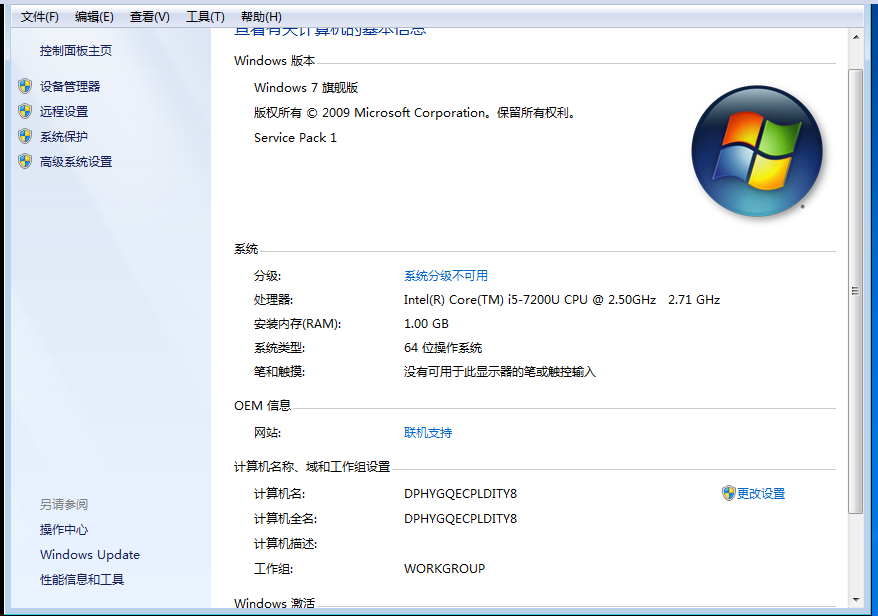Click the 笔和触摸: label
The width and height of the screenshot is (878, 616).
[x=279, y=372]
